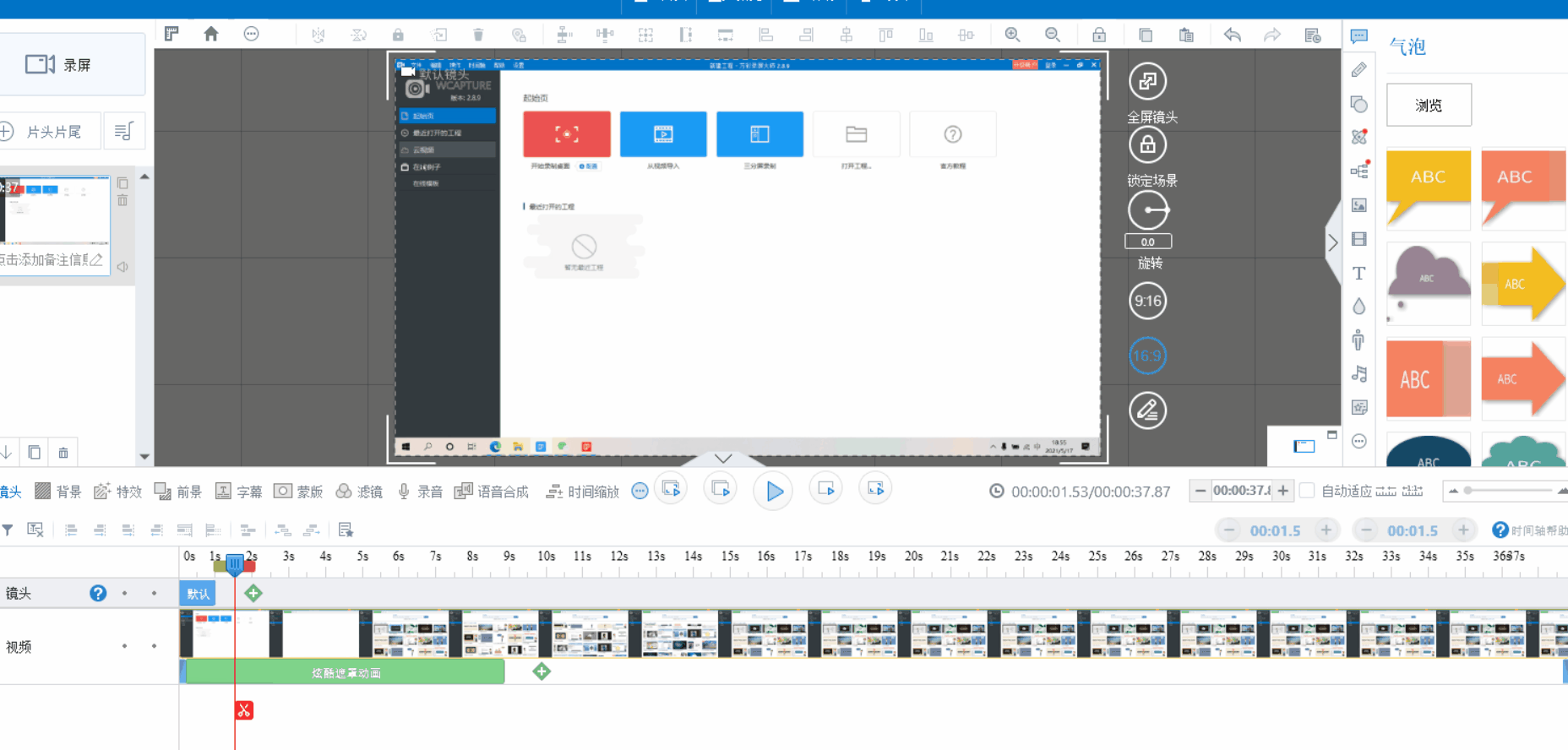The image size is (1568, 750).
Task: Click the rotation dial control
Action: [1149, 210]
